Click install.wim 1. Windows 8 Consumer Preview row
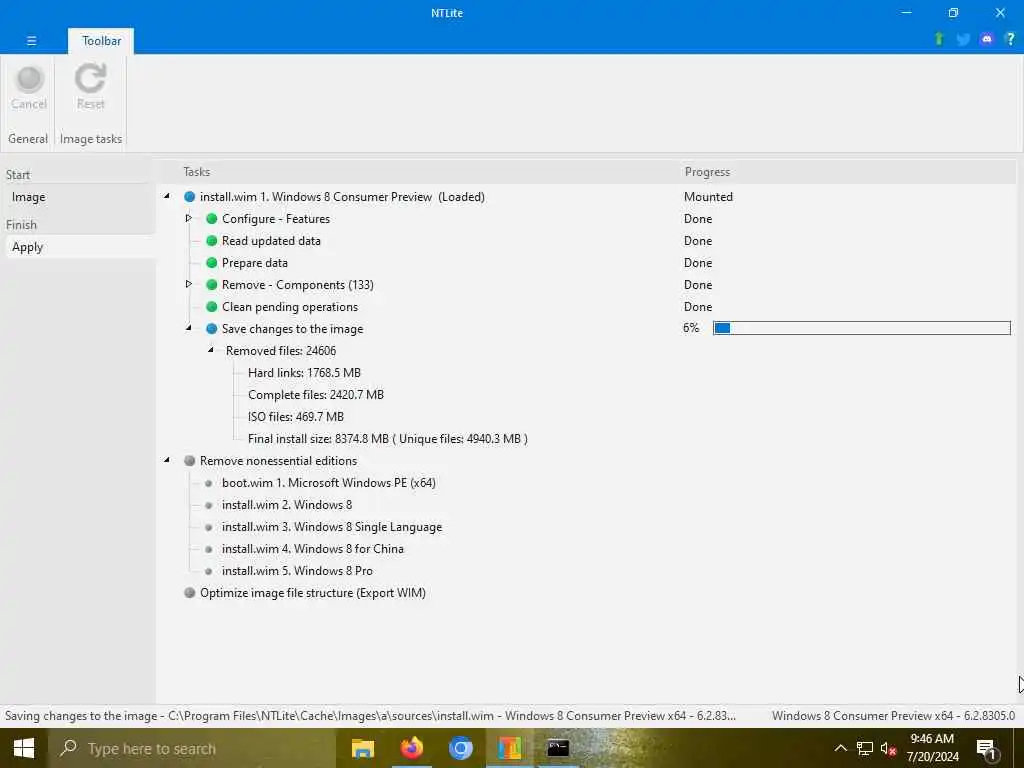 (x=342, y=197)
